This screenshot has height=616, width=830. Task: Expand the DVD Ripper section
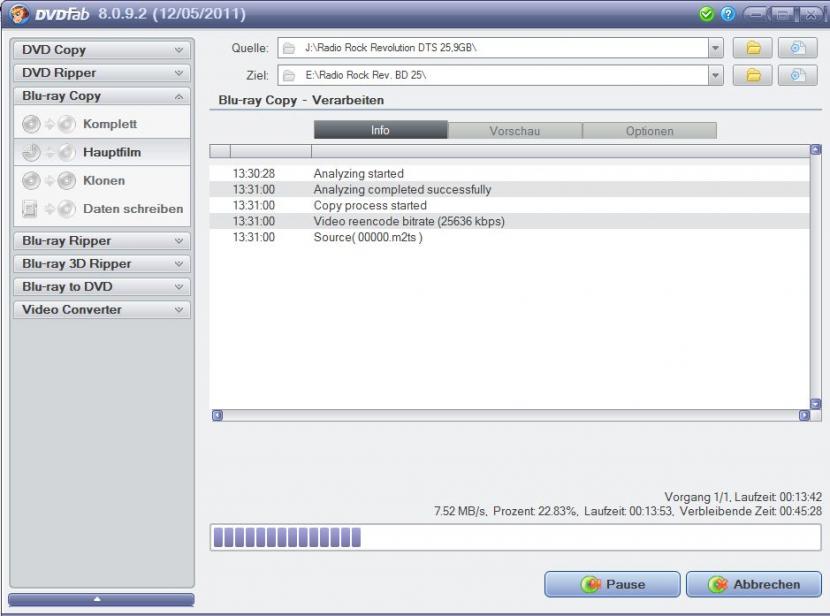coord(102,73)
